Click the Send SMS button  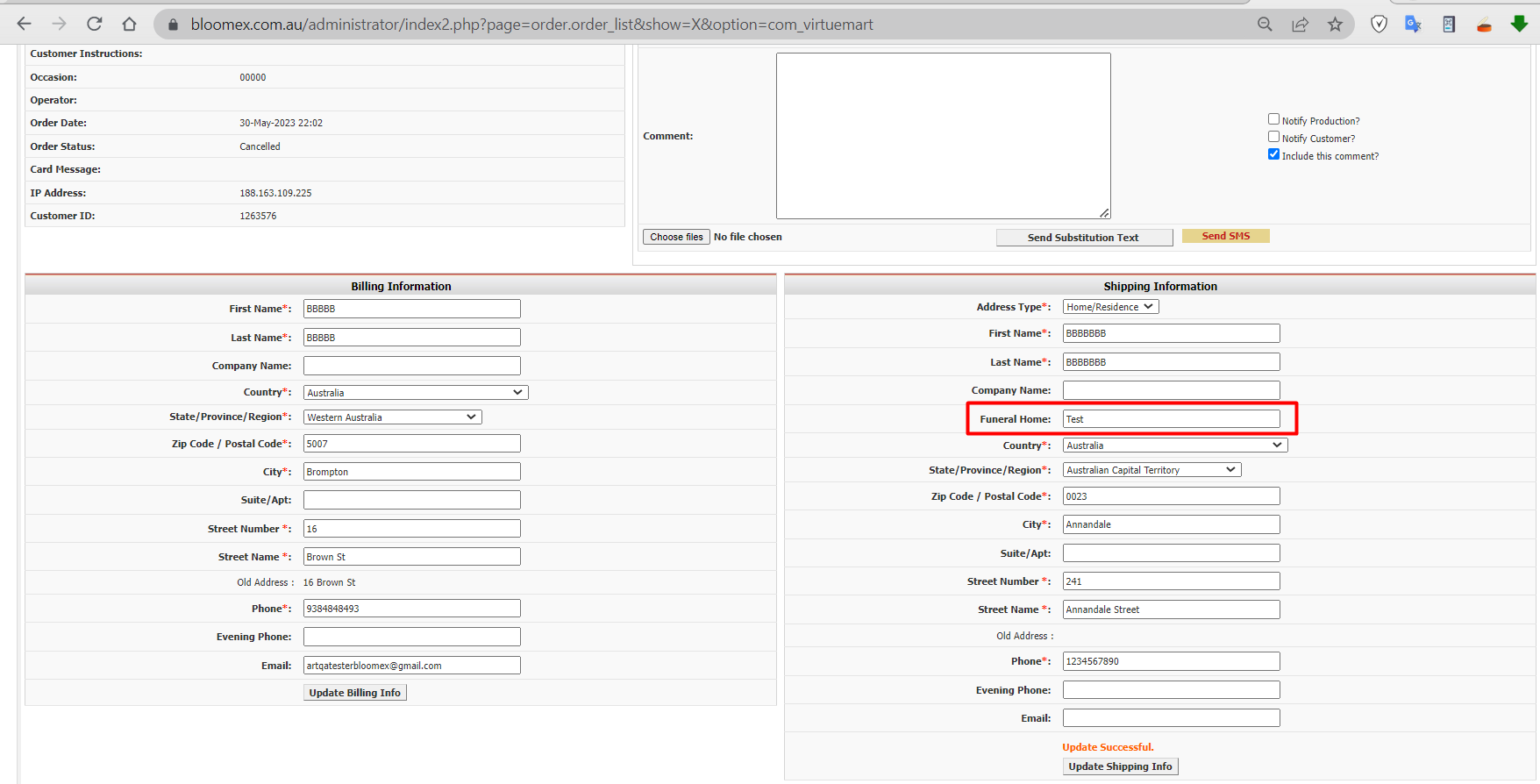(x=1225, y=236)
